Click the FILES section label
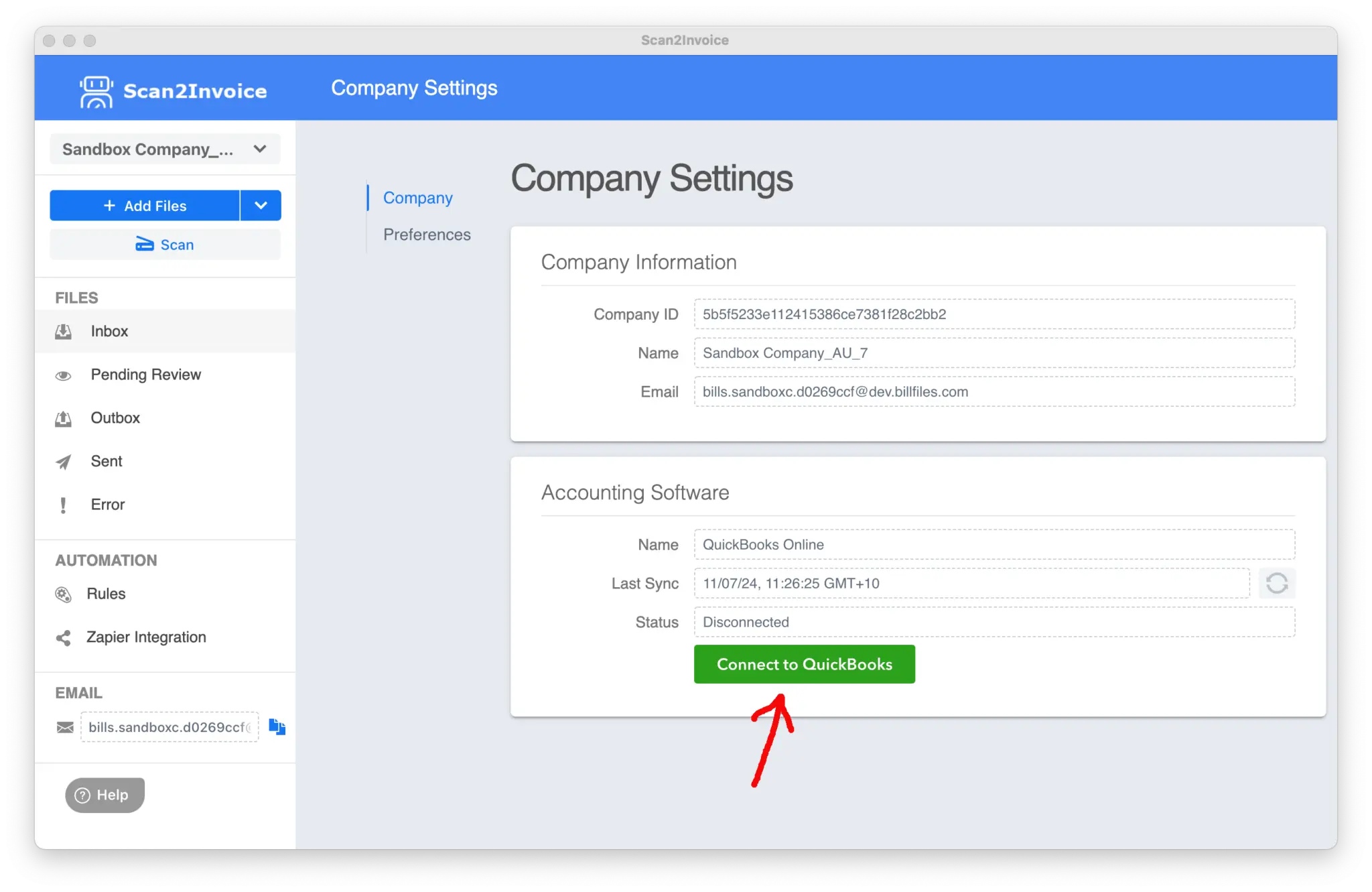This screenshot has width=1372, height=892. pos(76,298)
